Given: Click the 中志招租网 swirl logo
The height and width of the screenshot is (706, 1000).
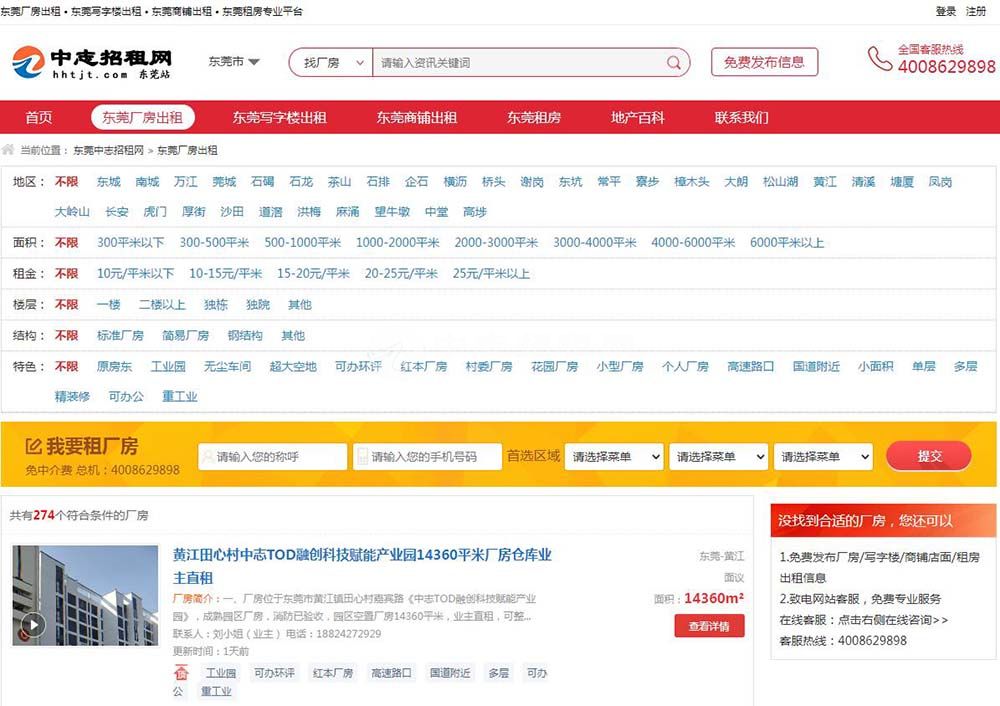Looking at the screenshot, I should pos(28,61).
